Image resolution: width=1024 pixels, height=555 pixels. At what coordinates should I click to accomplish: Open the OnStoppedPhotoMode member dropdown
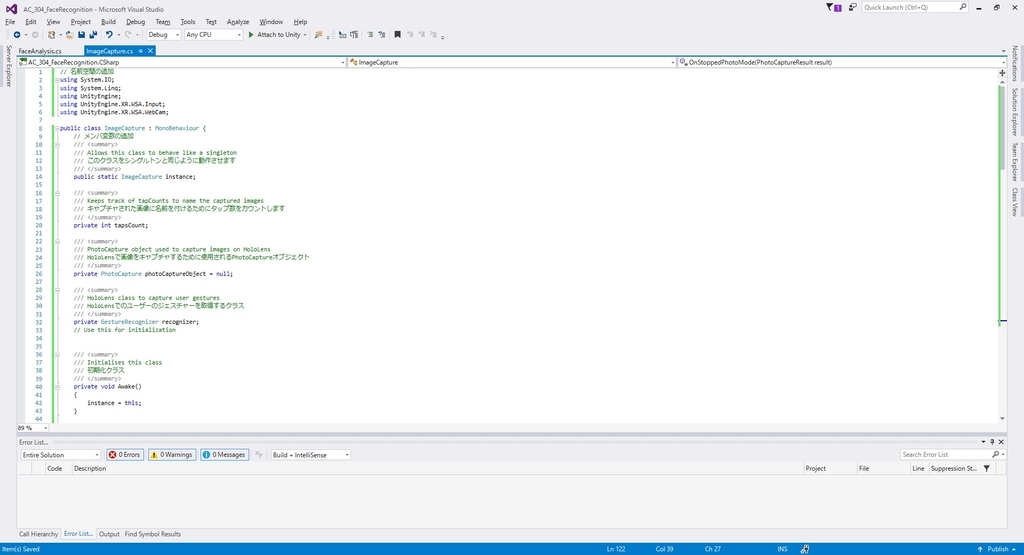tap(842, 62)
